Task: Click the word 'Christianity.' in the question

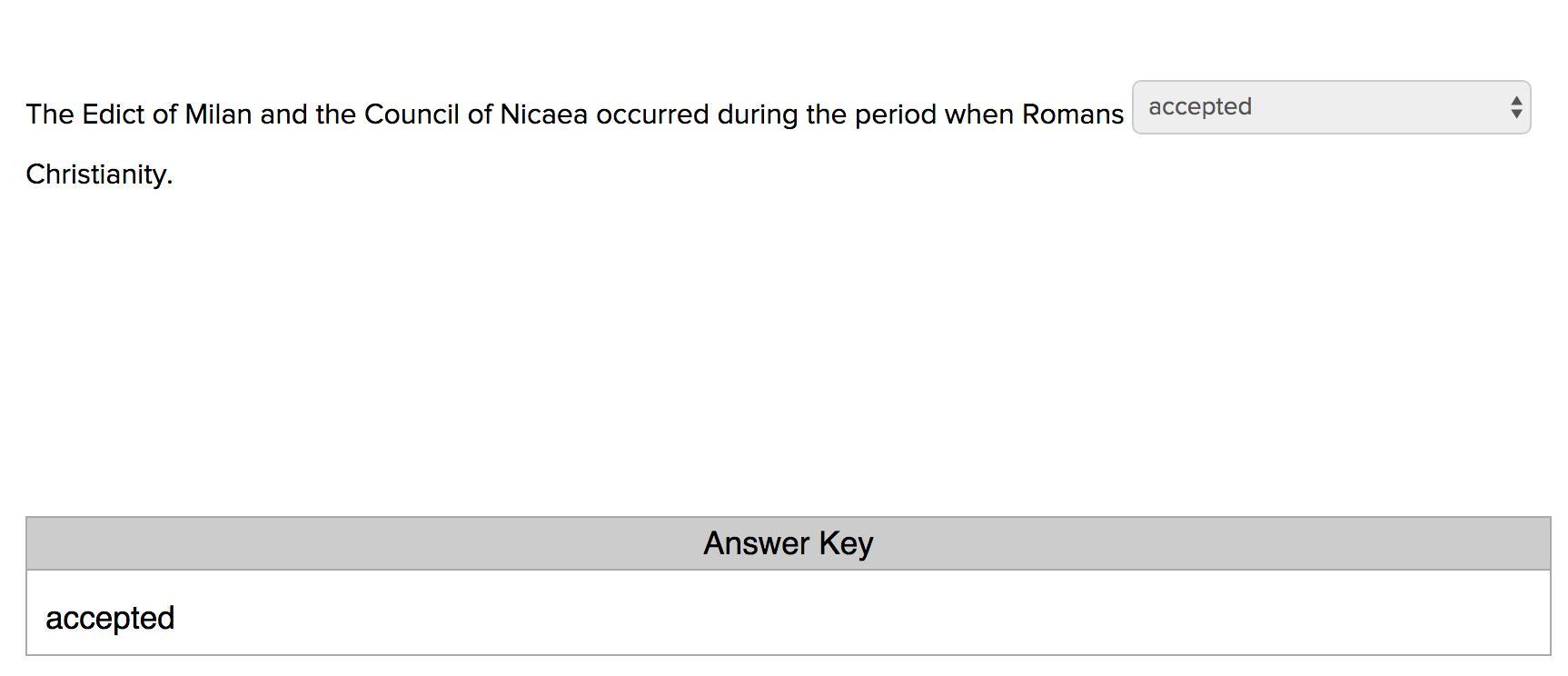Action: 99,174
